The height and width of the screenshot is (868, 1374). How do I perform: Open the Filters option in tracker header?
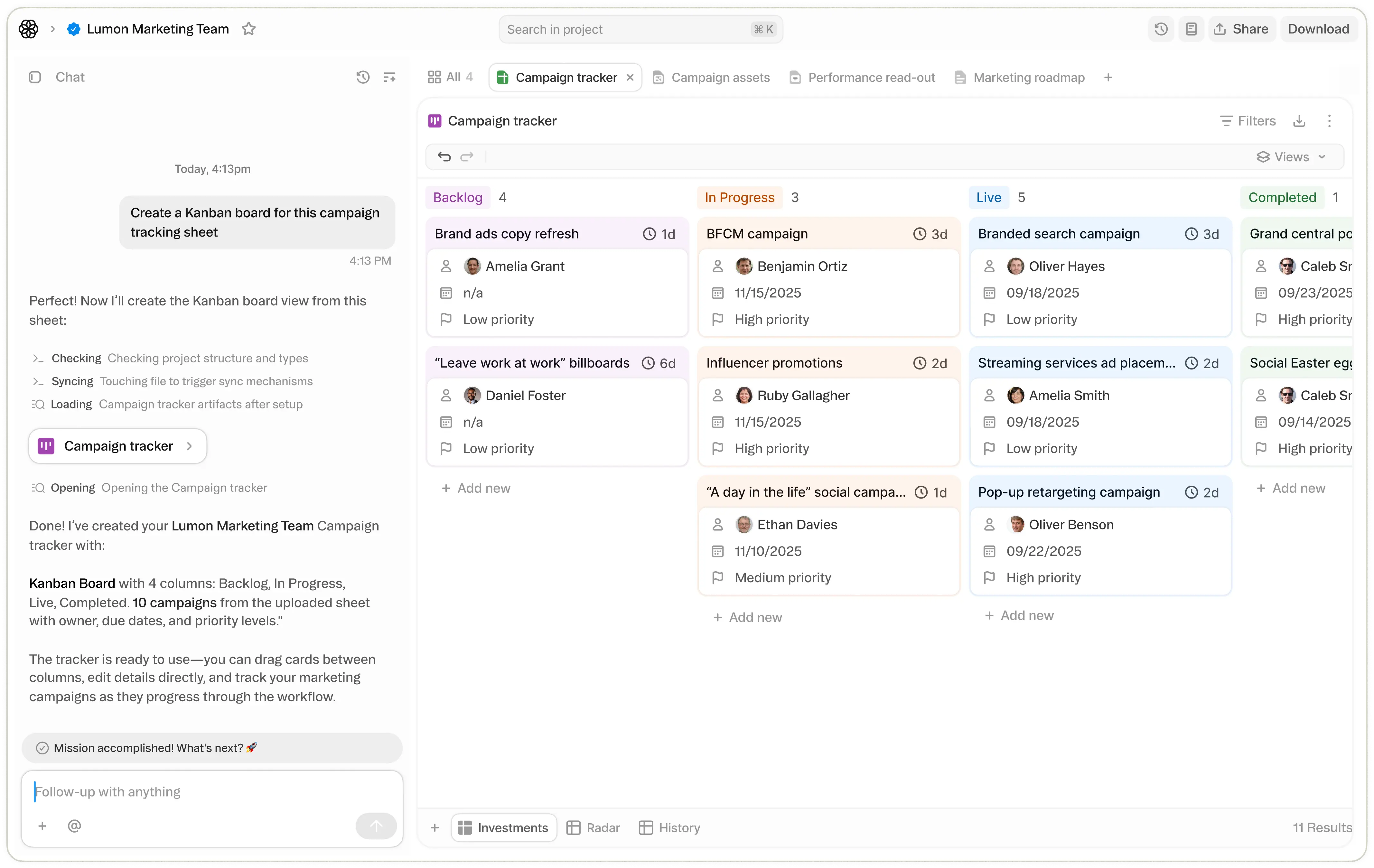pos(1248,121)
